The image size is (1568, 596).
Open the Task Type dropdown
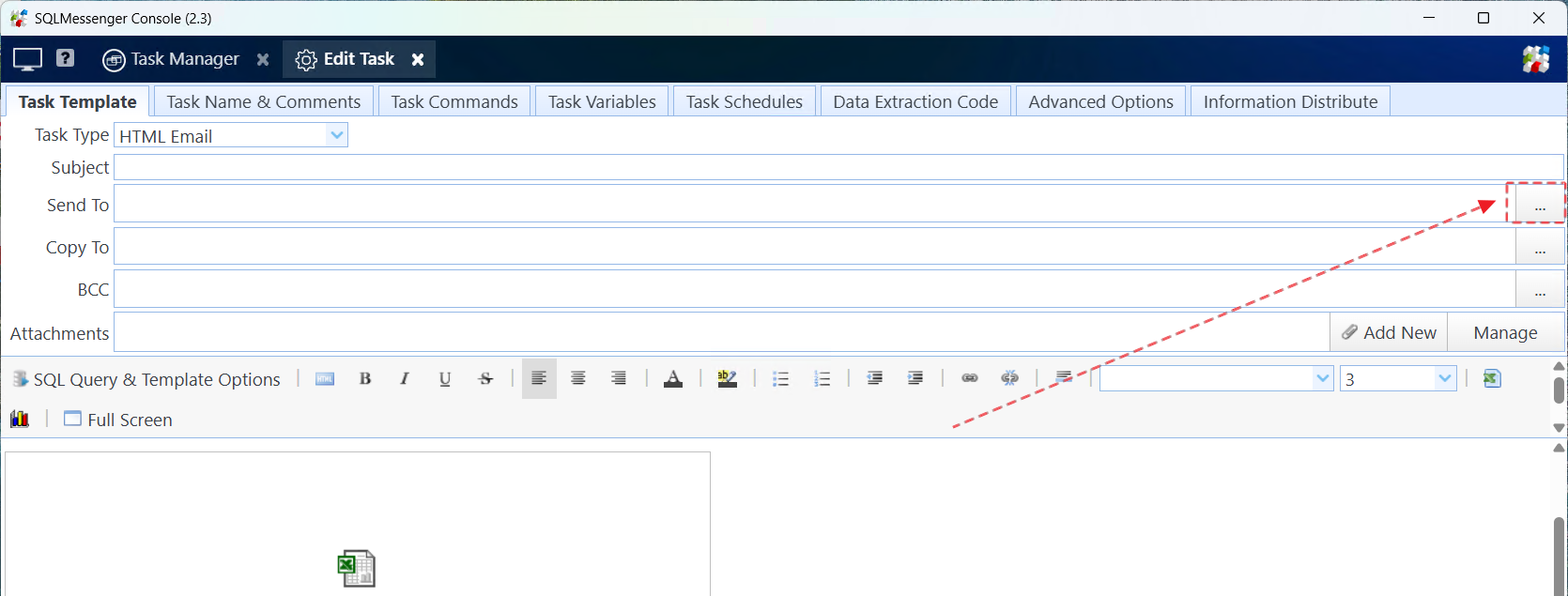pos(337,135)
